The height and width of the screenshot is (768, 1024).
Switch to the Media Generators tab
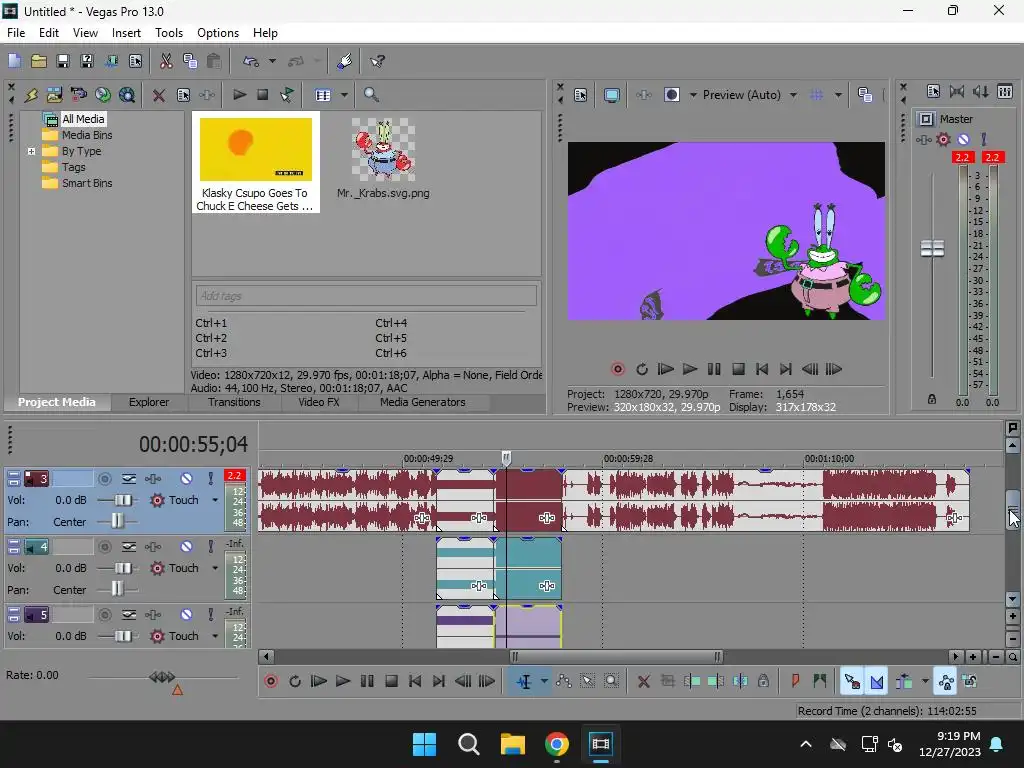(x=423, y=402)
